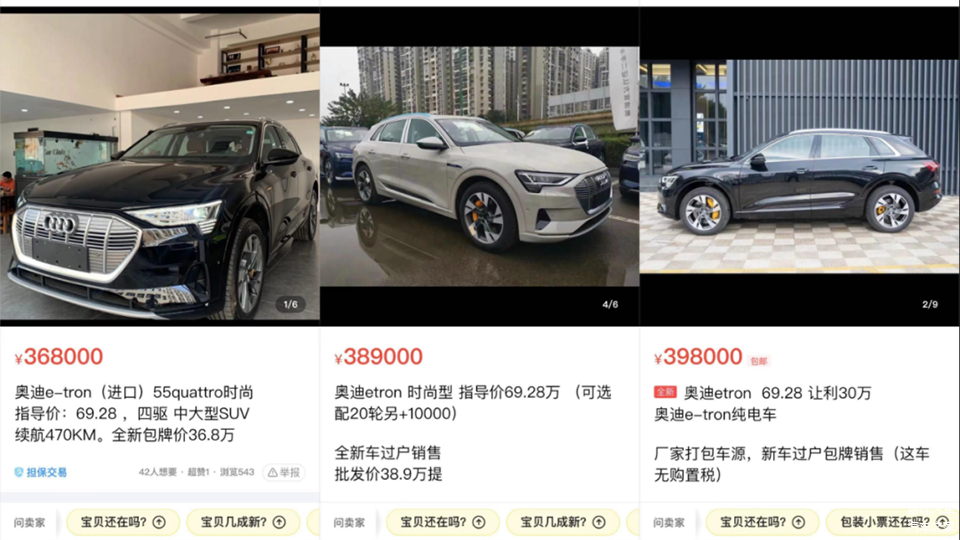Click the ¥368000 listing description text
This screenshot has width=960, height=540.
click(x=134, y=413)
